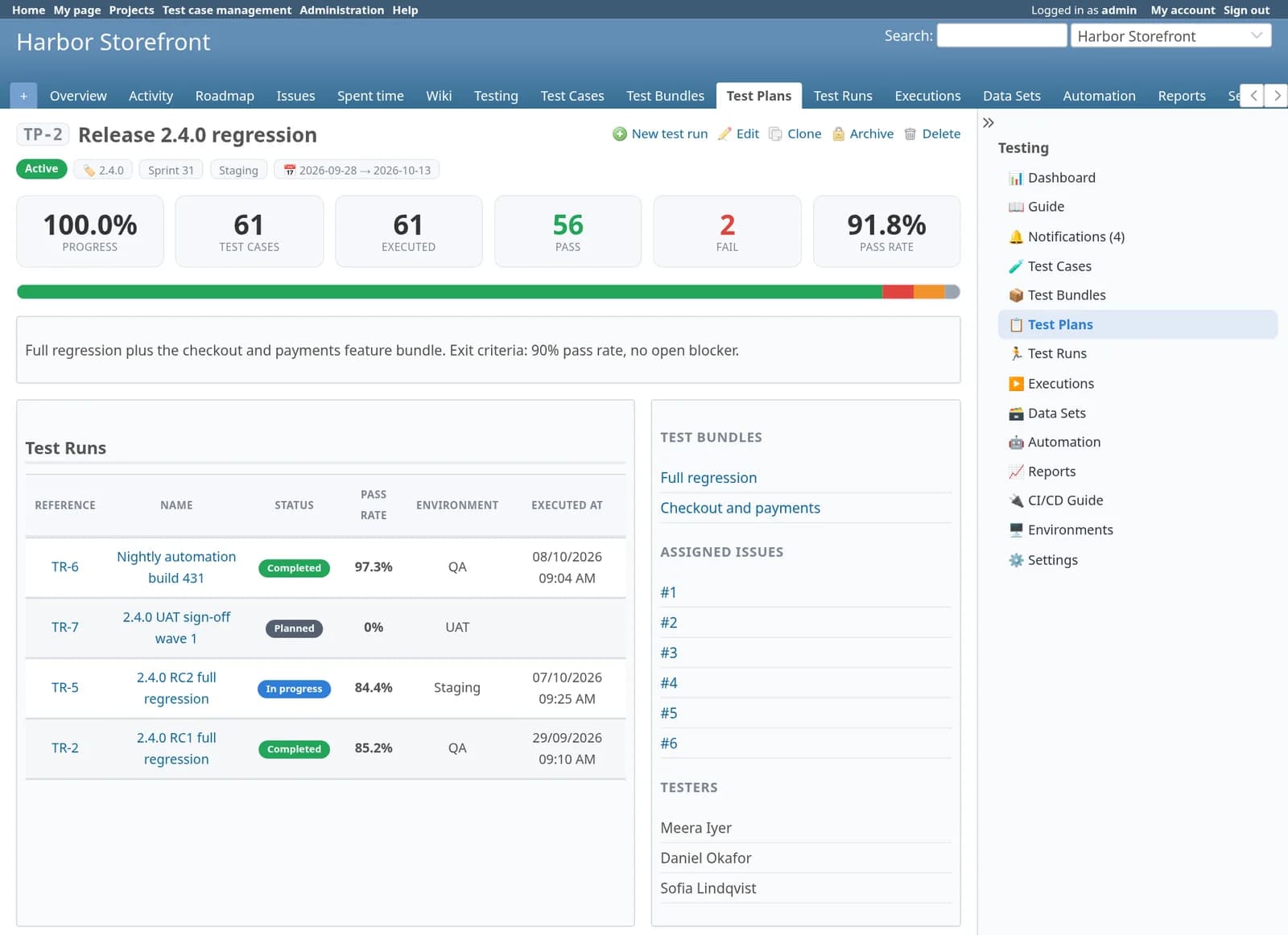This screenshot has width=1288, height=935.
Task: Click the Clone copy icon
Action: [x=775, y=134]
